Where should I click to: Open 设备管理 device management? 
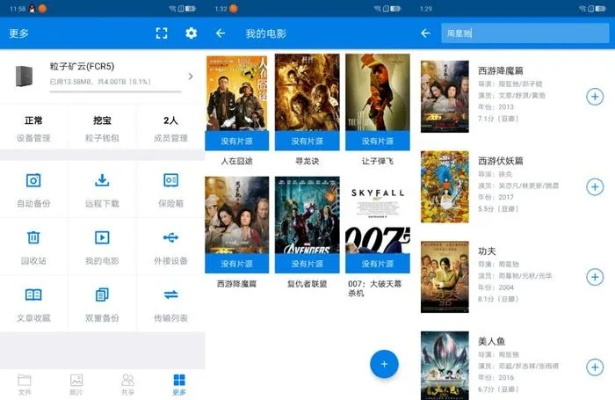pyautogui.click(x=33, y=128)
